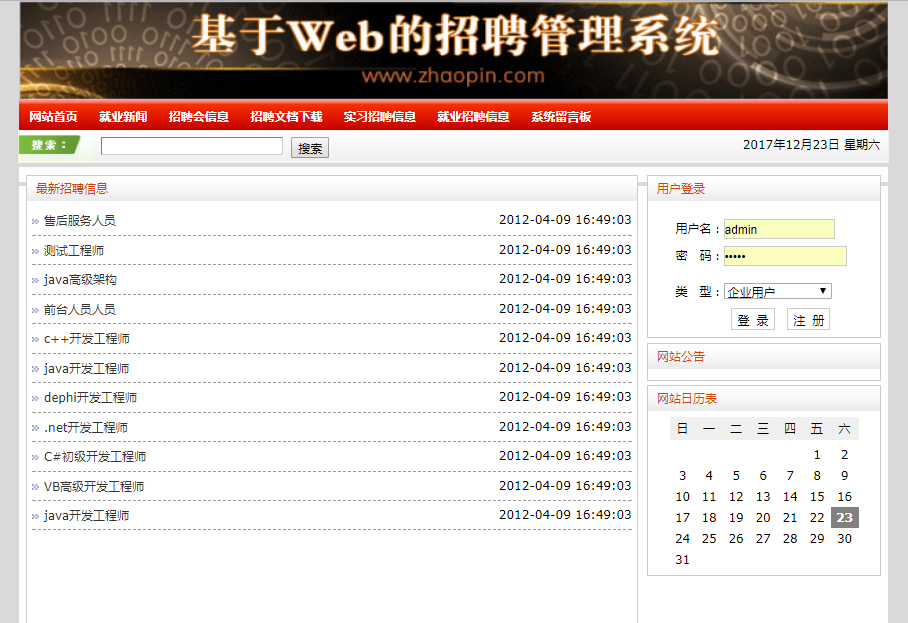The image size is (908, 623).
Task: Select day 1 in the calendar
Action: pyautogui.click(x=817, y=455)
